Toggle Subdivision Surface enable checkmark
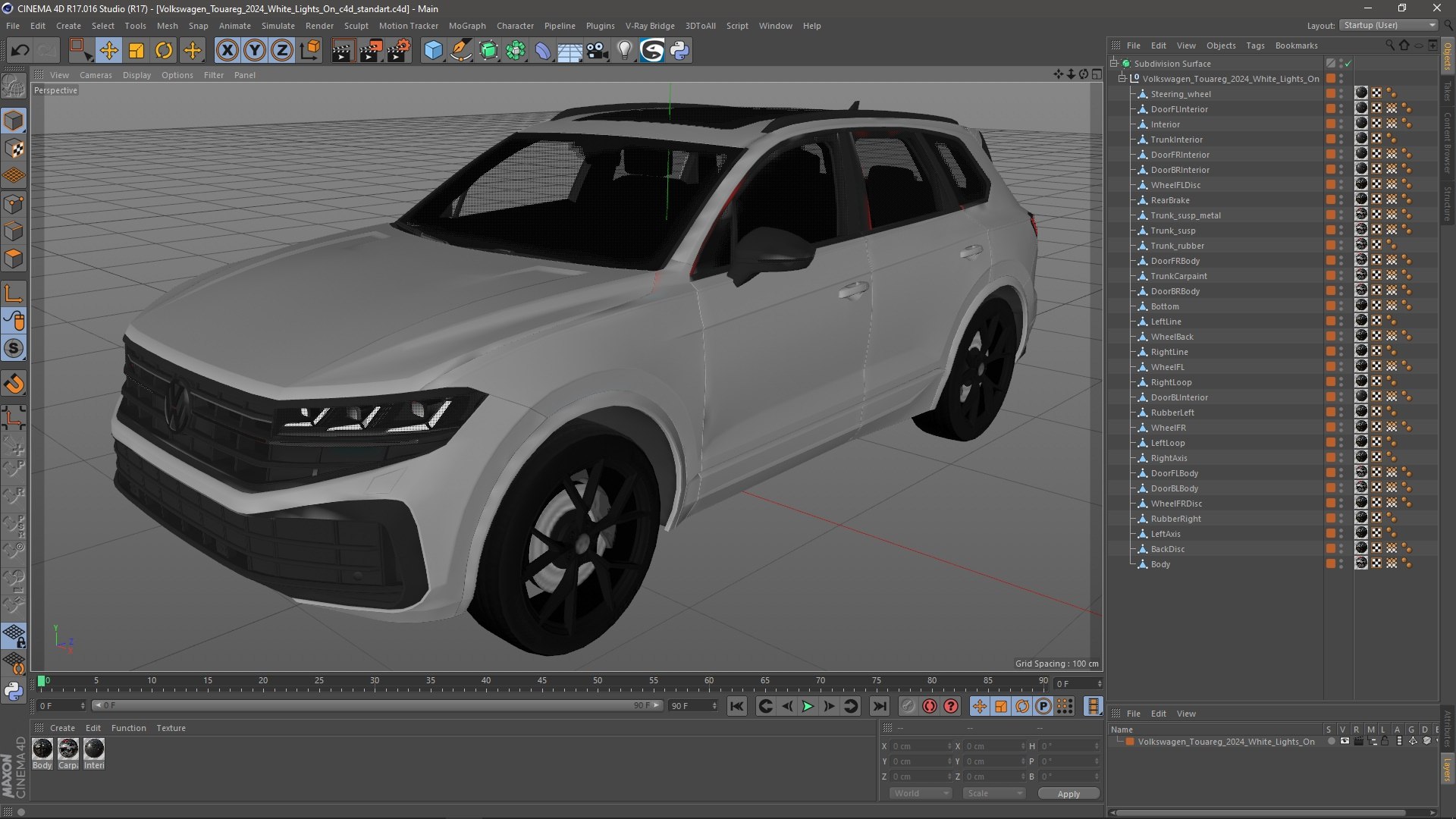The width and height of the screenshot is (1456, 819). click(1348, 64)
